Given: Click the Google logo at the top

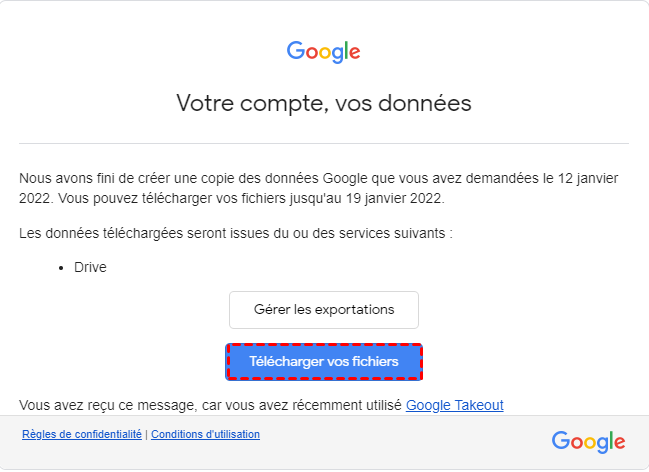Looking at the screenshot, I should 323,51.
